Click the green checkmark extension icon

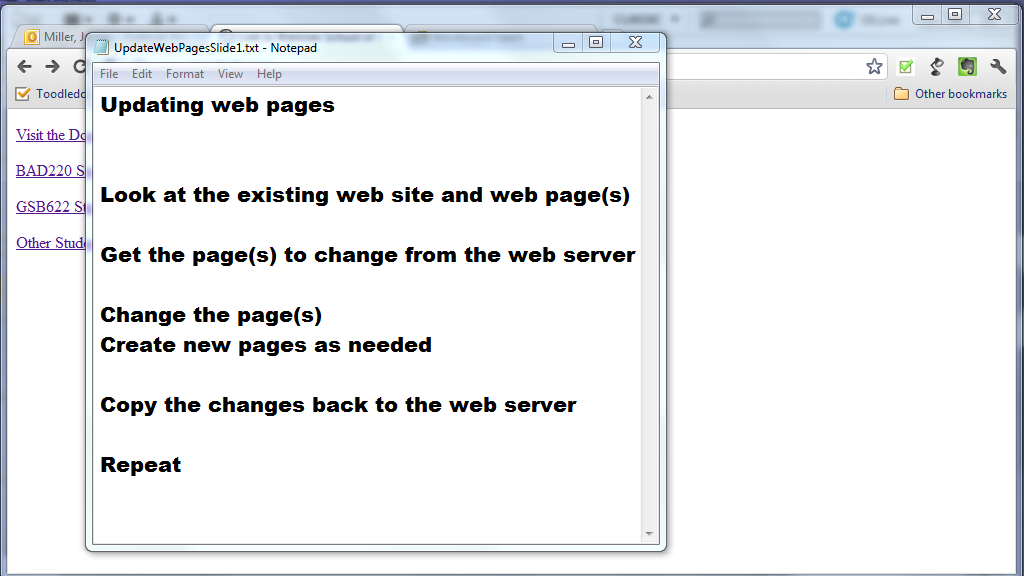pyautogui.click(x=905, y=67)
